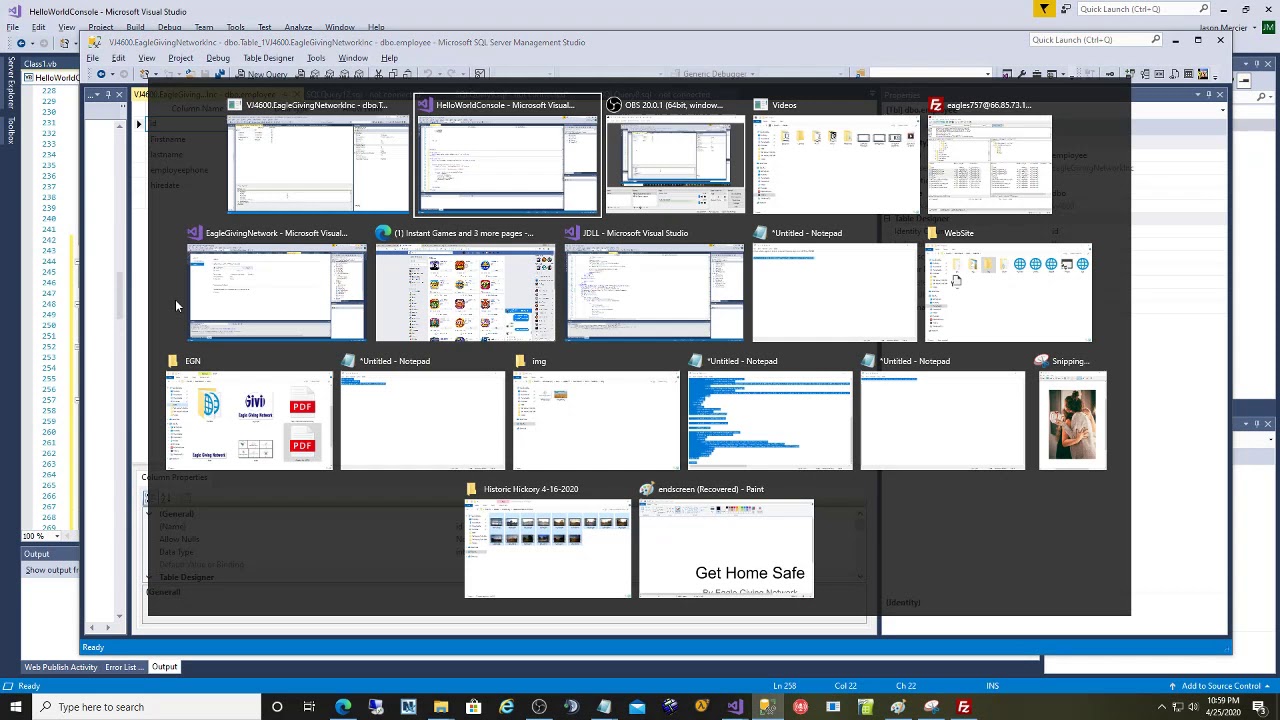Screen dimensions: 1280x720
Task: Open the Window menu in SSMS
Action: pos(352,58)
